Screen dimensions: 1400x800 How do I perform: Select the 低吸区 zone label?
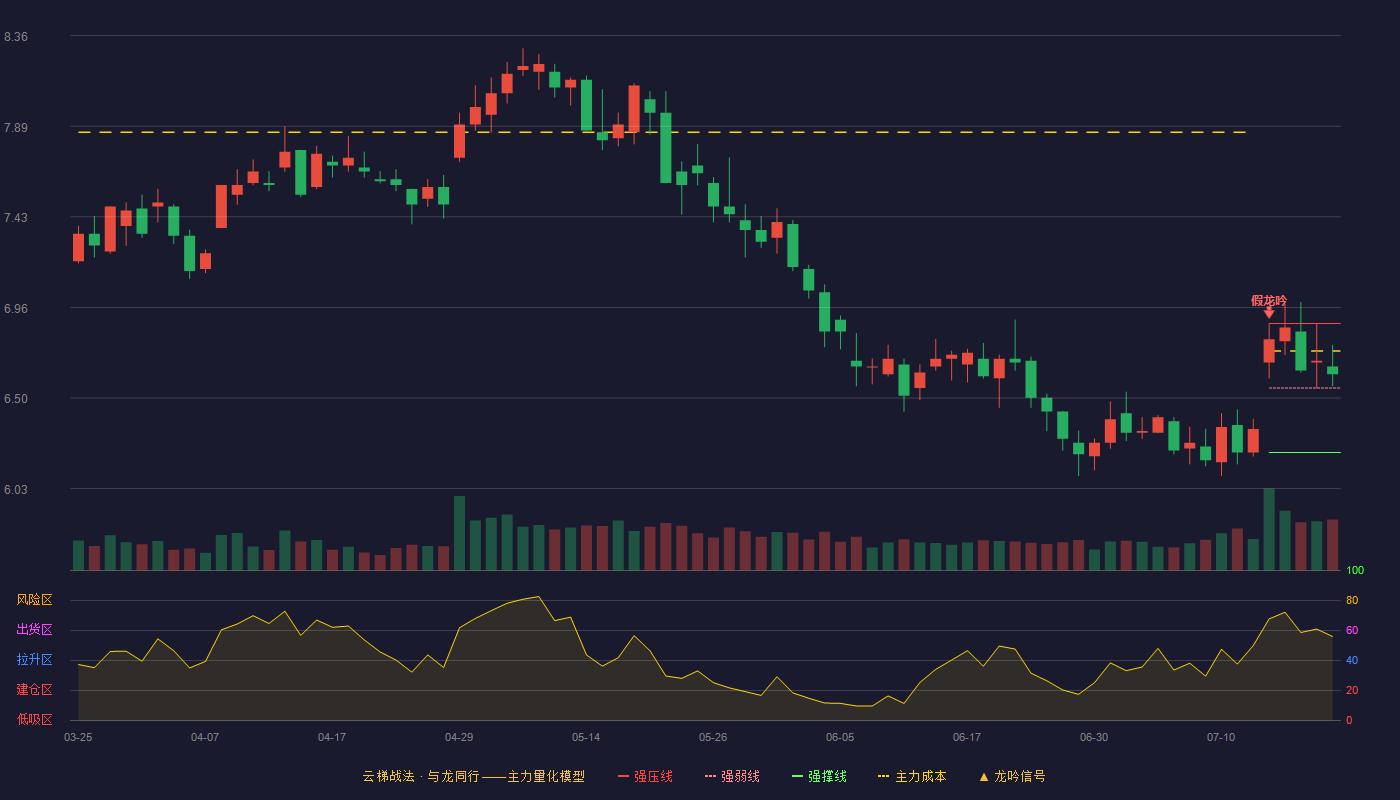click(35, 719)
